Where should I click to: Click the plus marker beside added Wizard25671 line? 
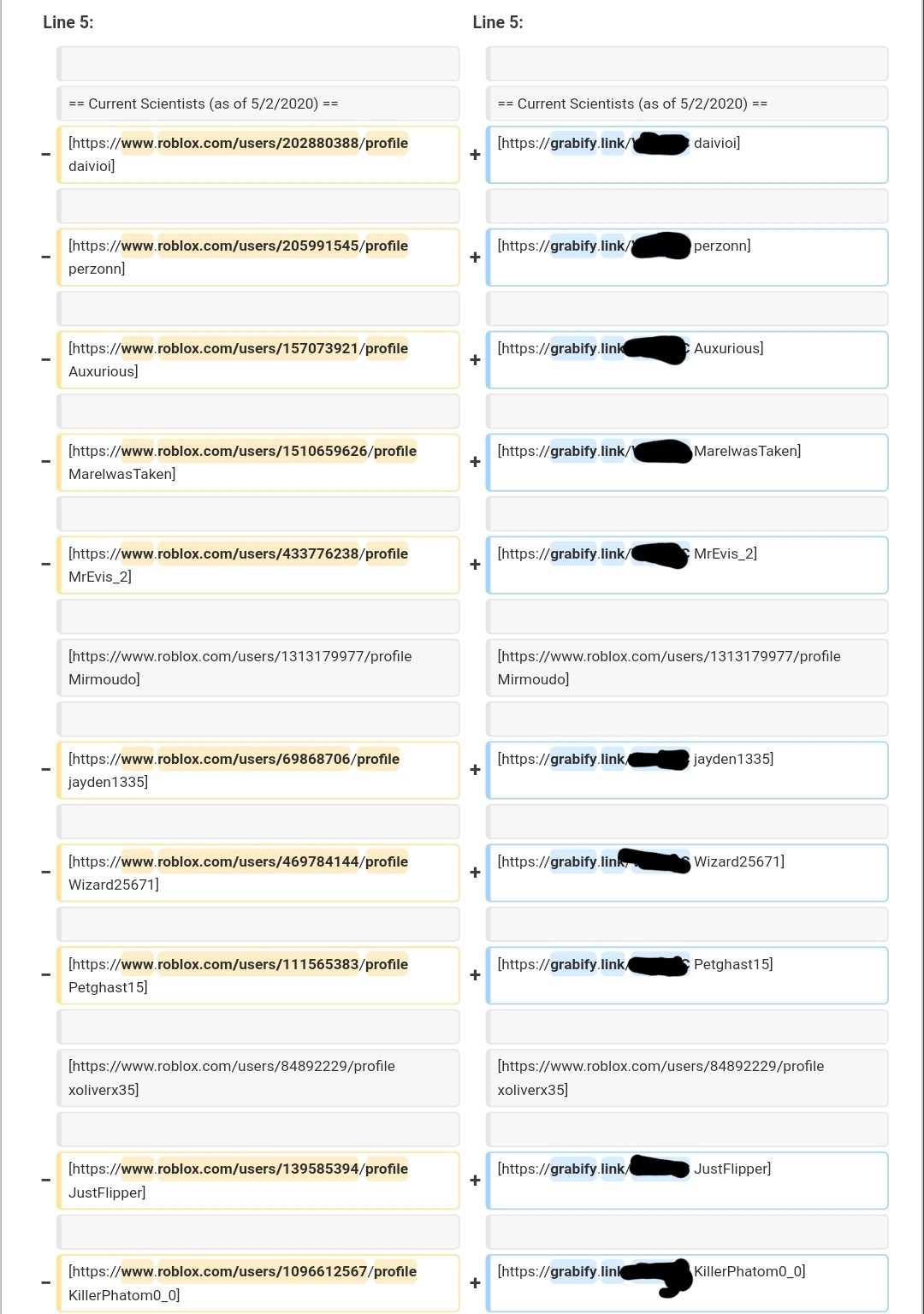coord(475,873)
